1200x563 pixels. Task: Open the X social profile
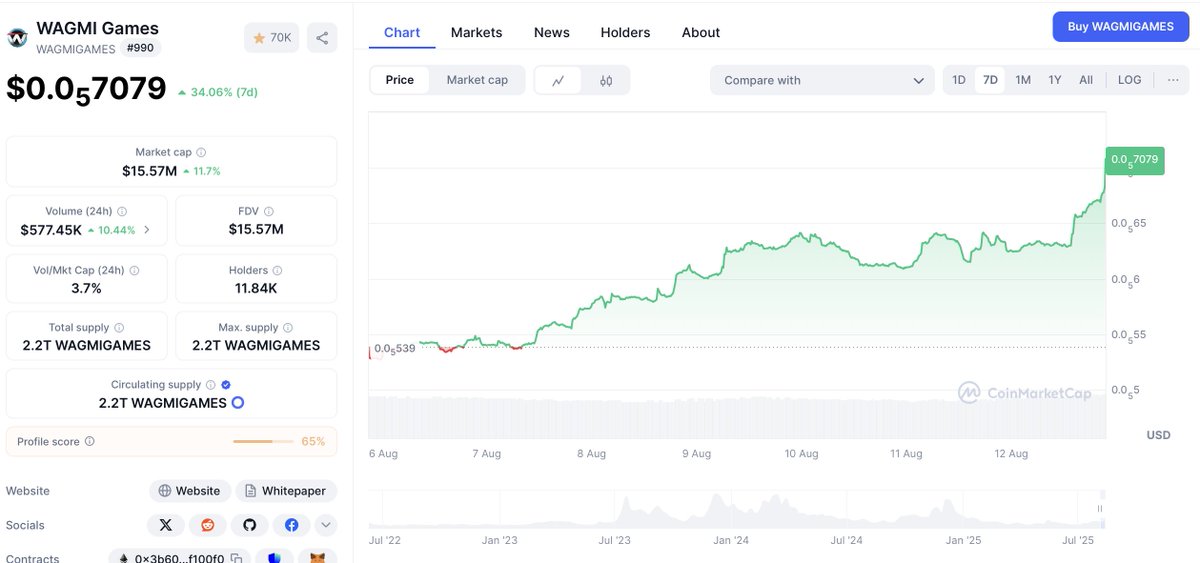(166, 525)
